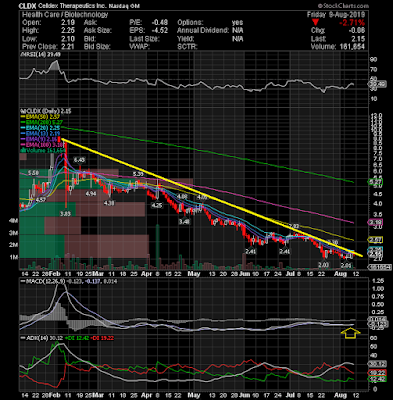
Task: Click the EMA(50) legend entry
Action: tap(40, 117)
